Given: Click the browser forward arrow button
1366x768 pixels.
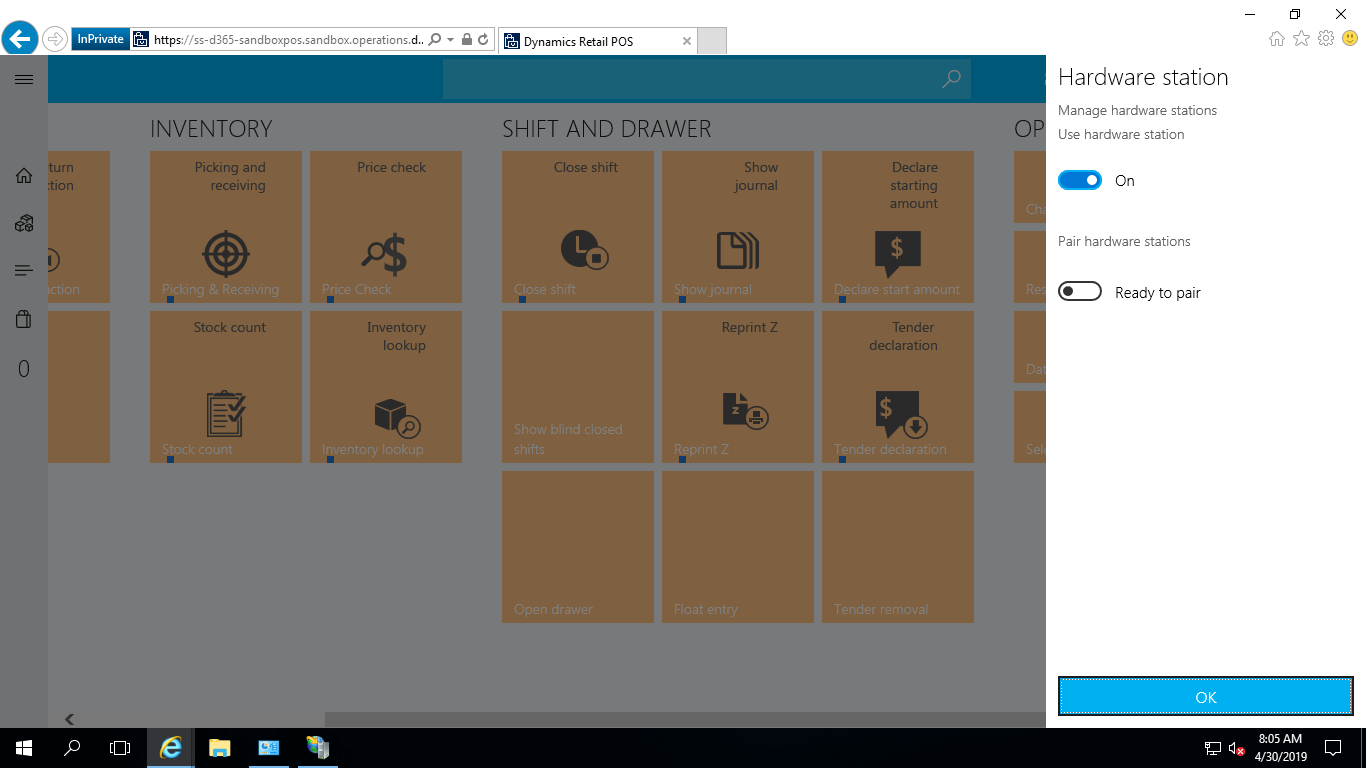Looking at the screenshot, I should coord(54,40).
